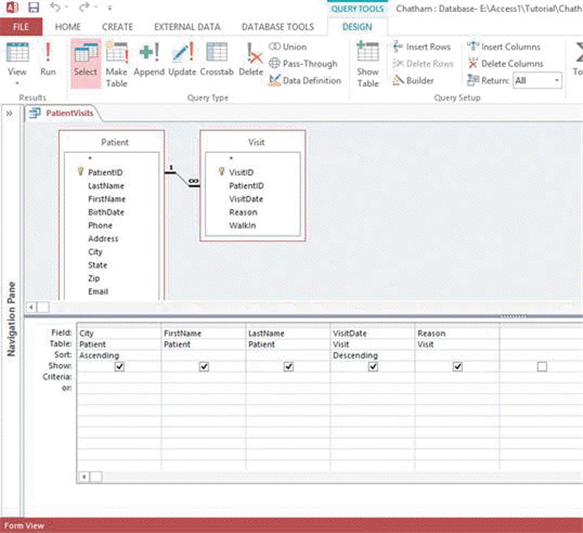The height and width of the screenshot is (533, 583).
Task: Click Insert Rows in Query Setup
Action: pos(422,47)
